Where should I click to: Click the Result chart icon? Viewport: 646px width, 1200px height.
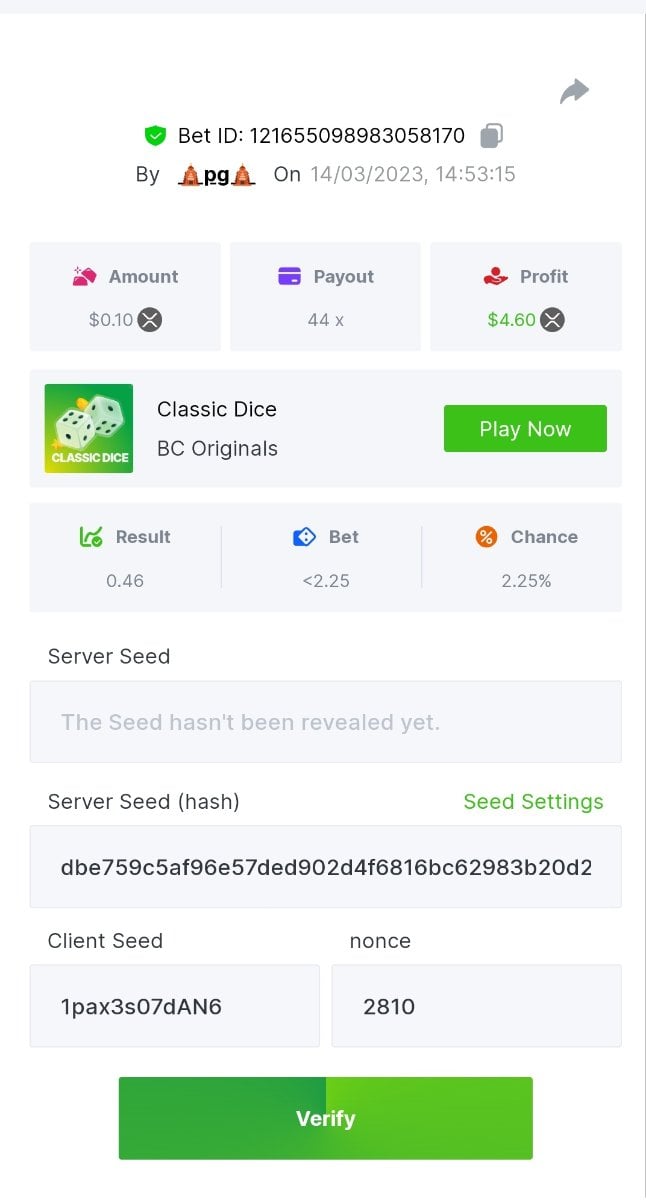(x=91, y=537)
